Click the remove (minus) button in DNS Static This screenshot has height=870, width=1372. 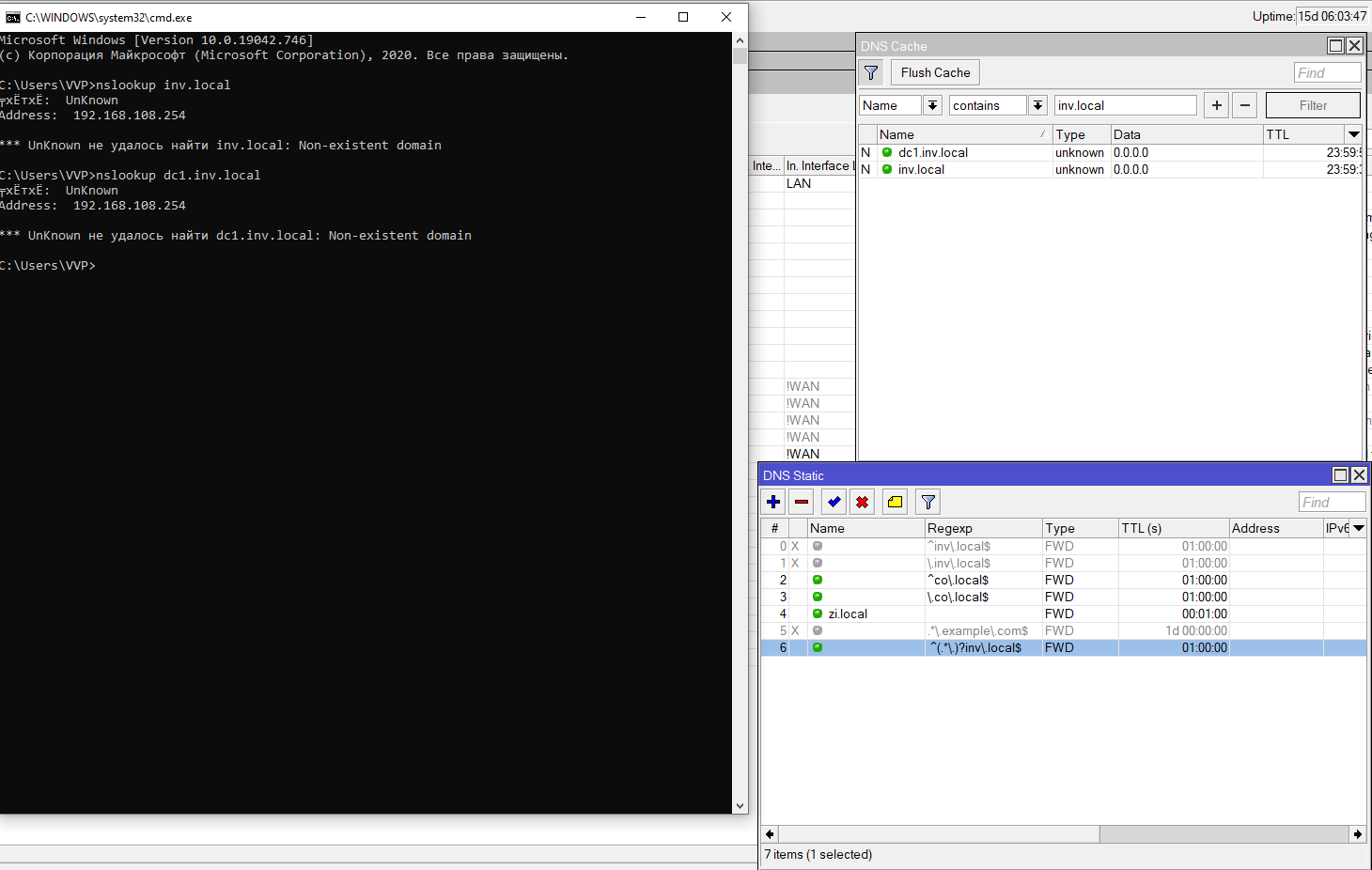tap(802, 502)
